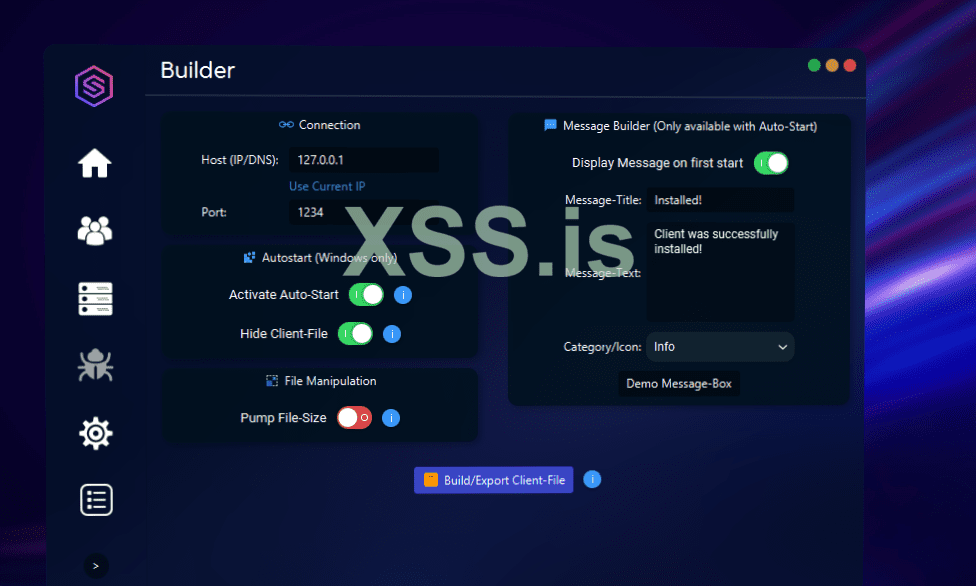976x586 pixels.
Task: Open the Category/Icon dropdown
Action: click(720, 347)
